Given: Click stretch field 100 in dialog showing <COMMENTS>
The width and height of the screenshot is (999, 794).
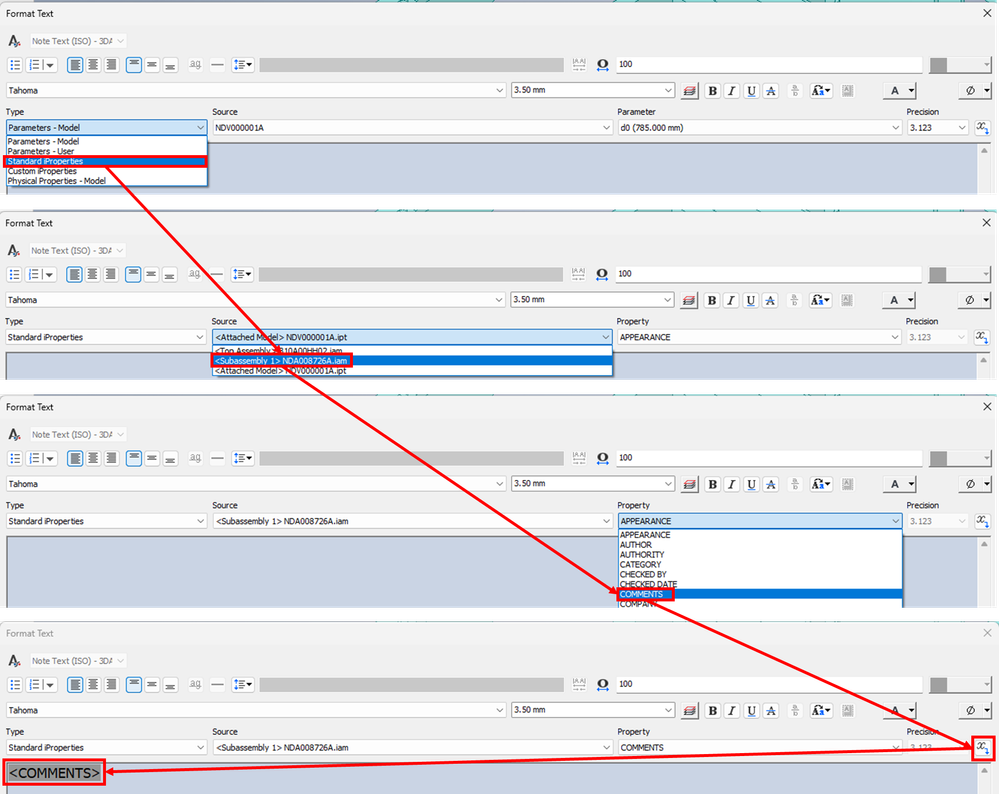Looking at the screenshot, I should point(769,684).
